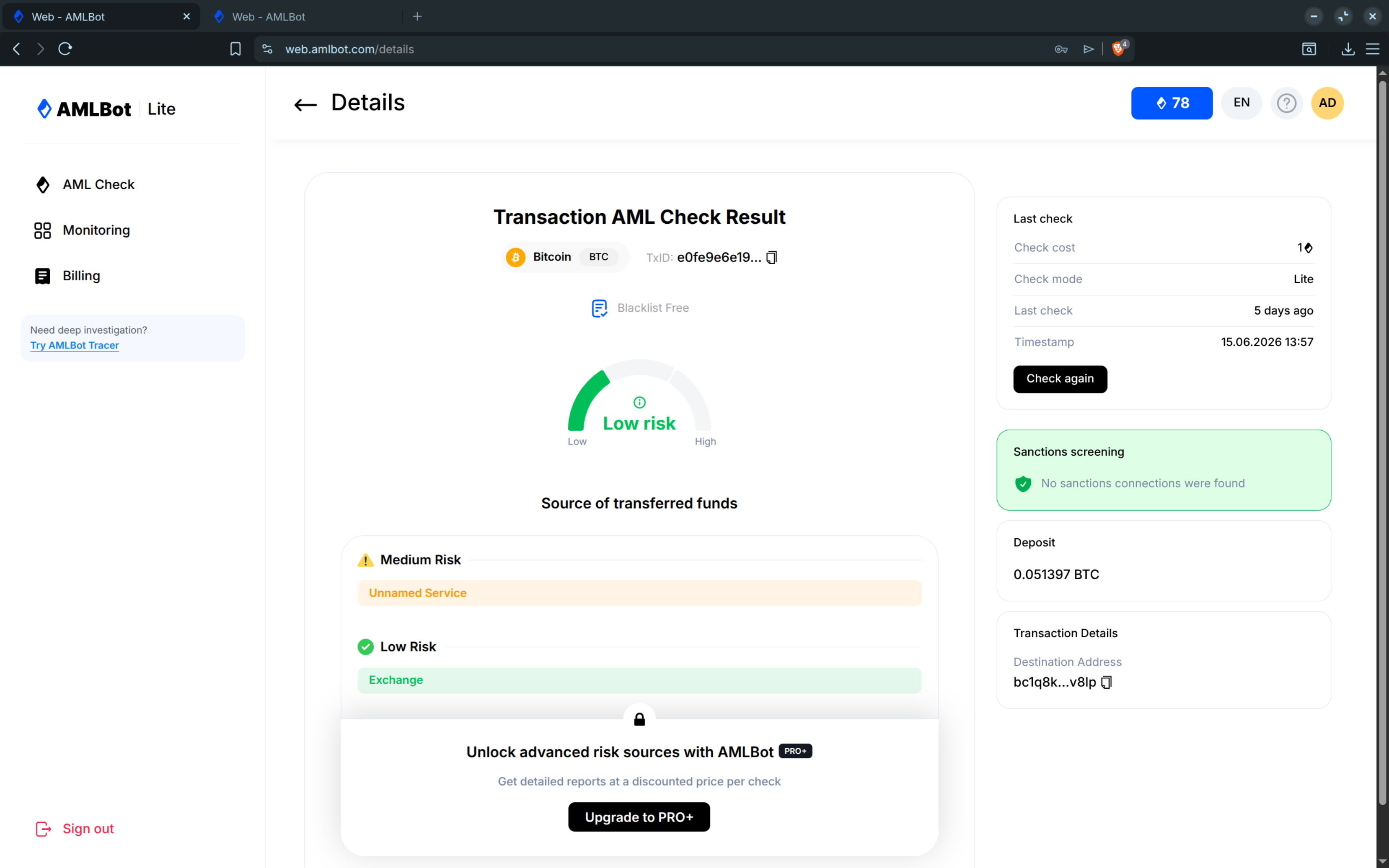Click the Exchange low risk bar

[639, 680]
